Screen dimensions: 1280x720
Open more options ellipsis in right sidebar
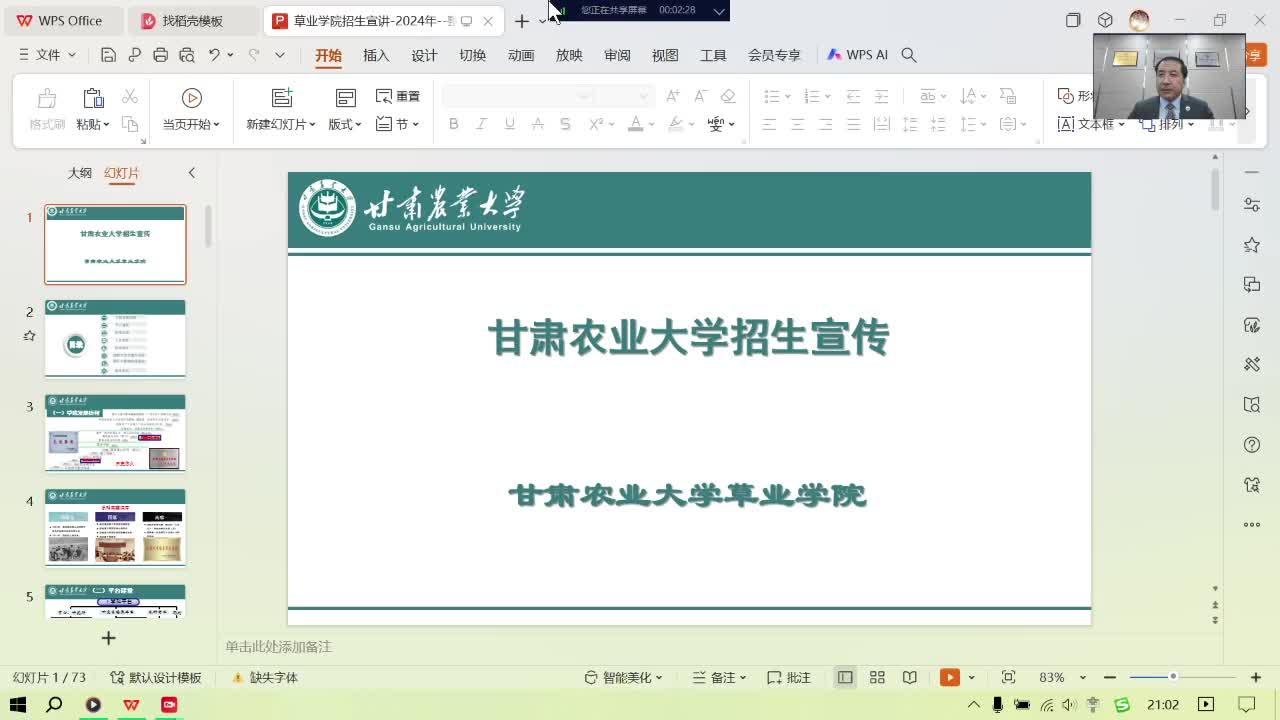click(1252, 524)
